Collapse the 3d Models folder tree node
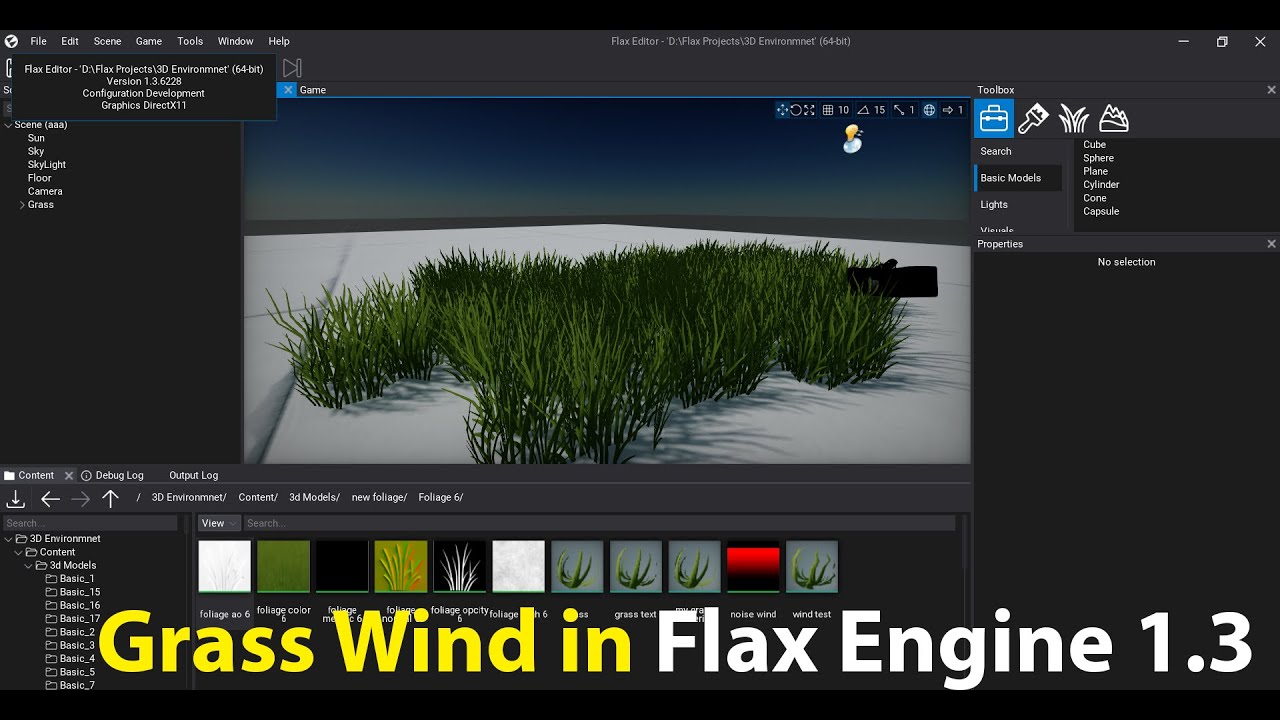 [x=28, y=566]
